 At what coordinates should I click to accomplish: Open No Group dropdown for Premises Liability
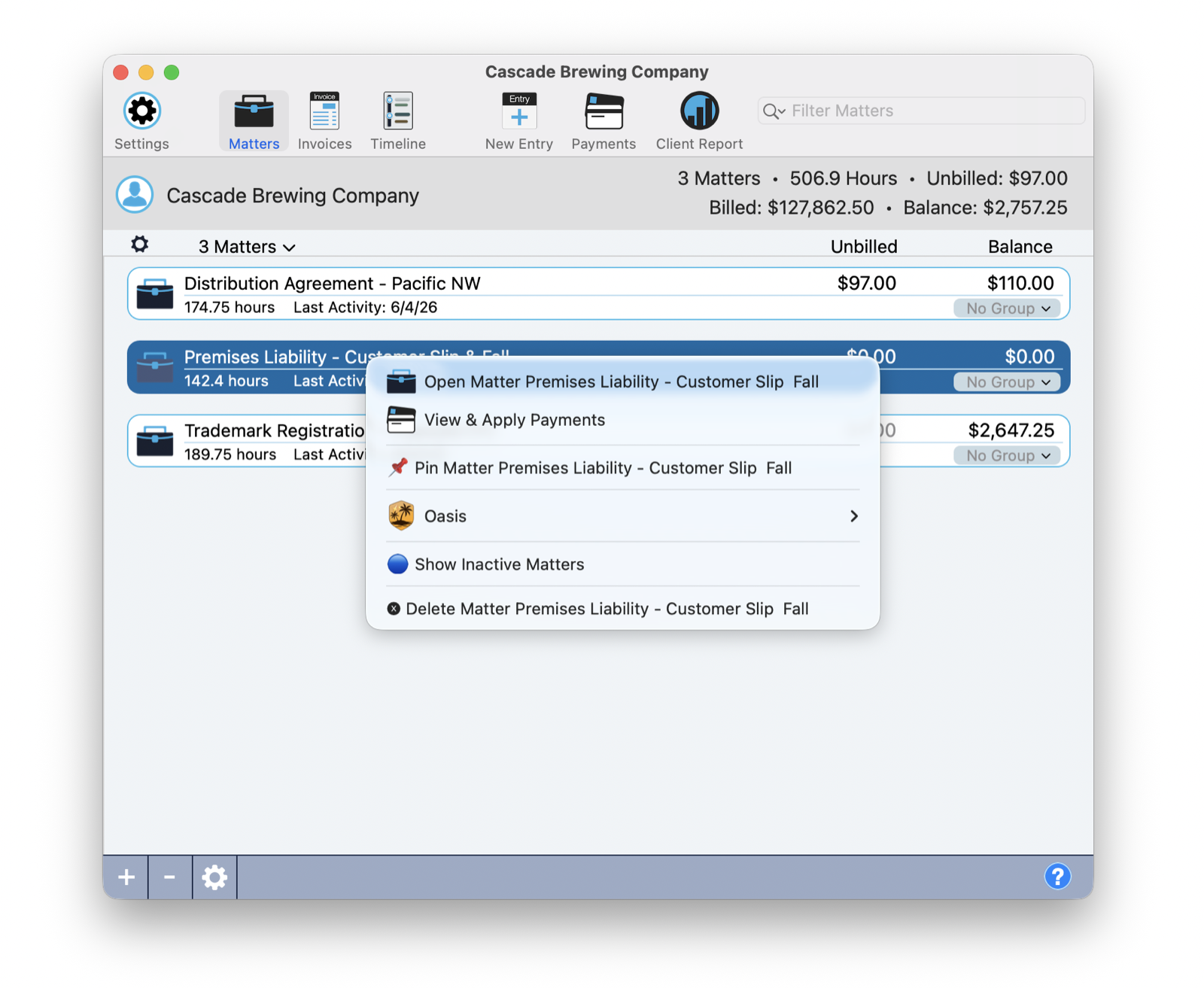pyautogui.click(x=1008, y=382)
